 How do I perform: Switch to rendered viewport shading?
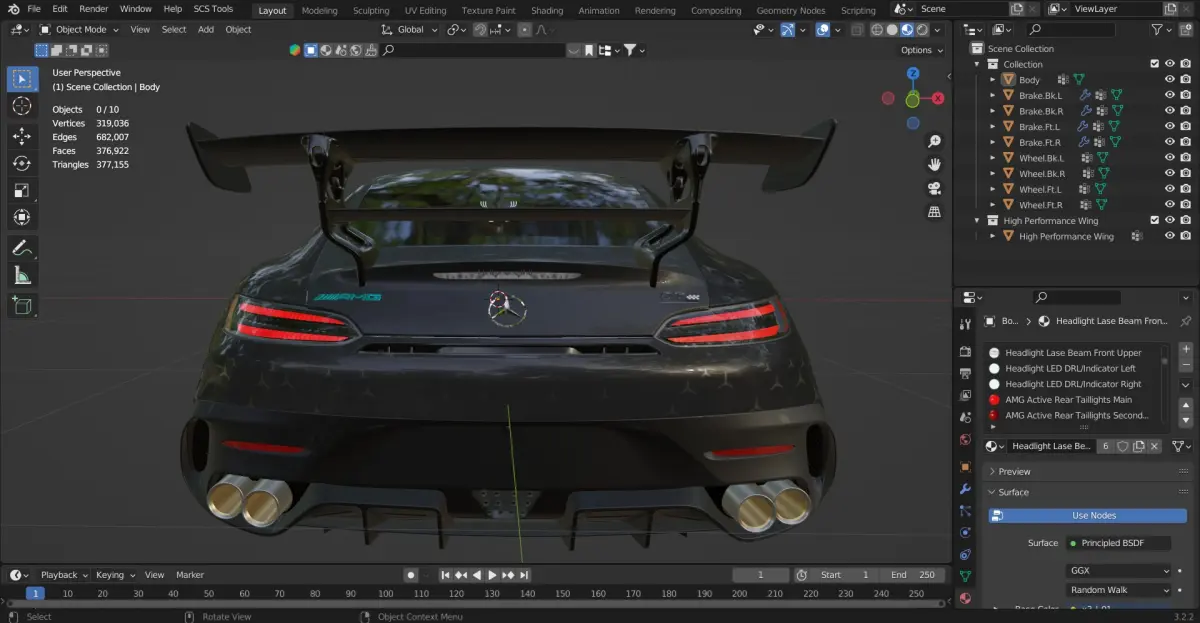point(922,30)
